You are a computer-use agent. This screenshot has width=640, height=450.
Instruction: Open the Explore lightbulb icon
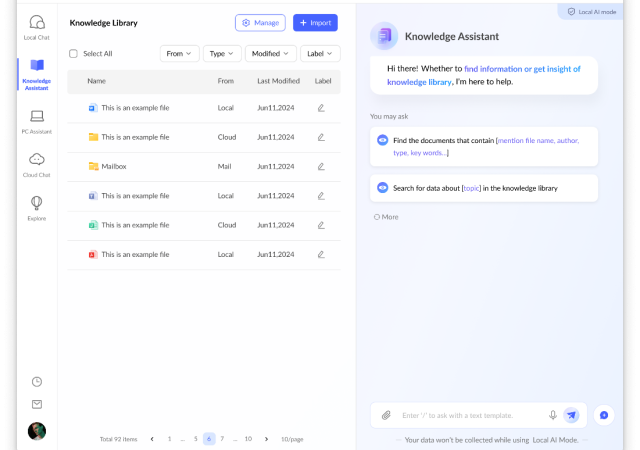[37, 207]
